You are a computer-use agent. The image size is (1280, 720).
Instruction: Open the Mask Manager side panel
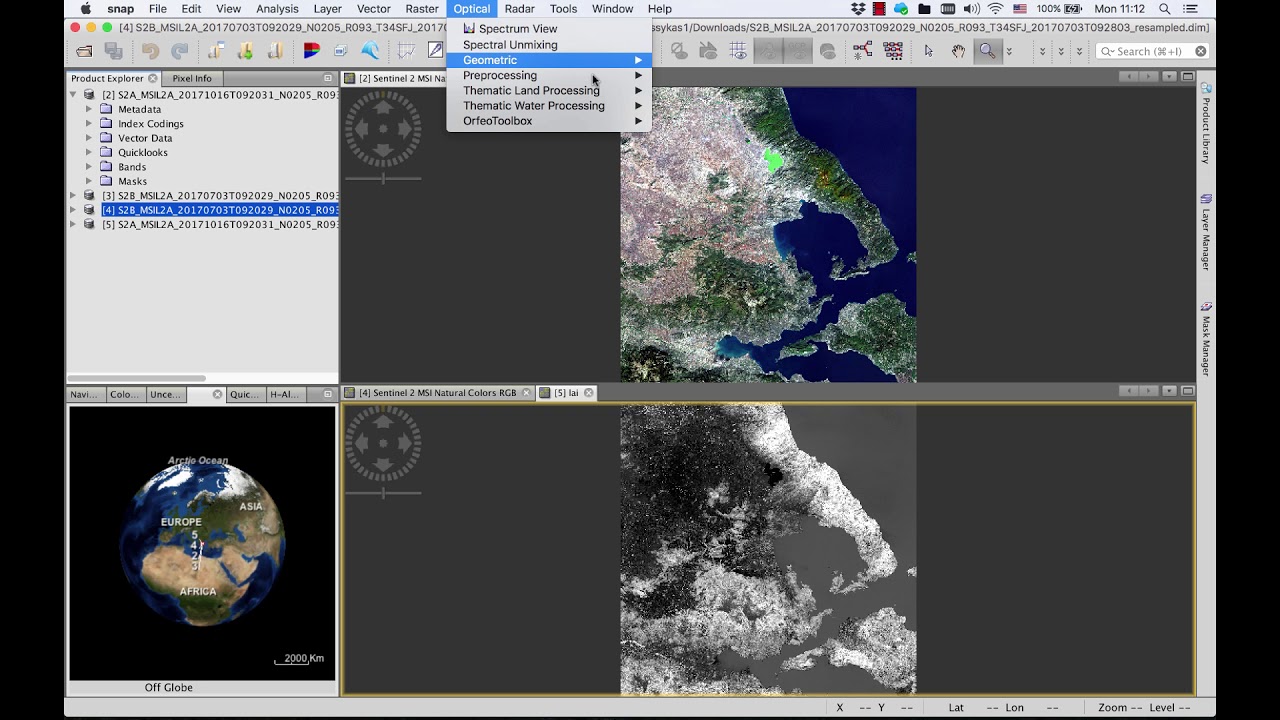1206,340
